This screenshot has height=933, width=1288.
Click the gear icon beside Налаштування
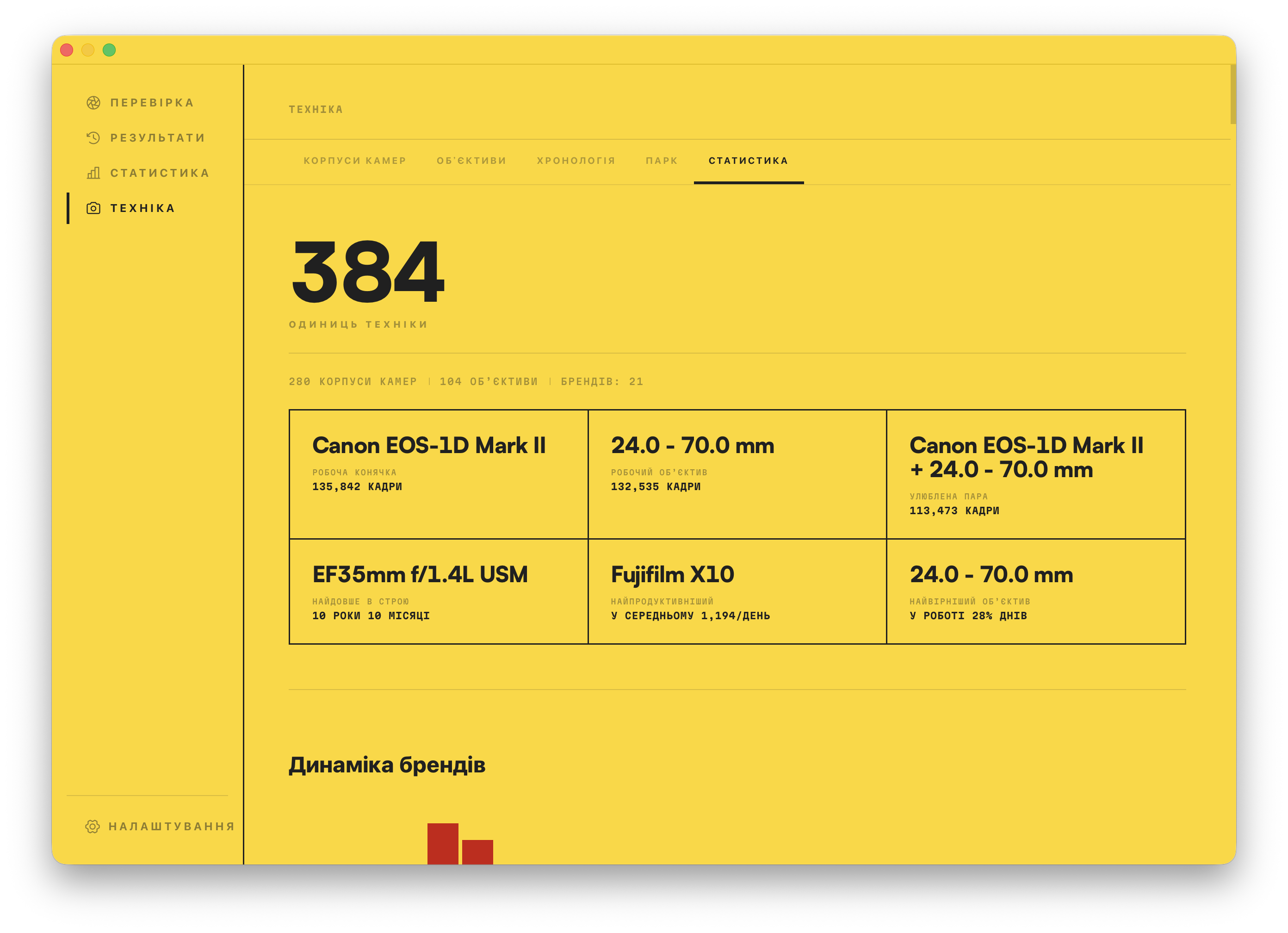click(x=93, y=826)
